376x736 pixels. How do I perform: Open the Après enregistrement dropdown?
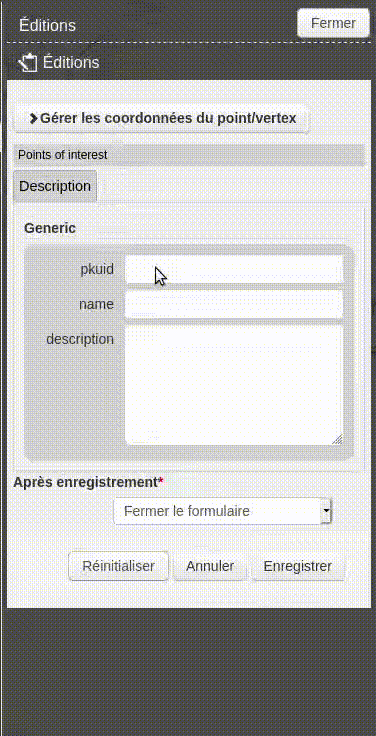(223, 511)
